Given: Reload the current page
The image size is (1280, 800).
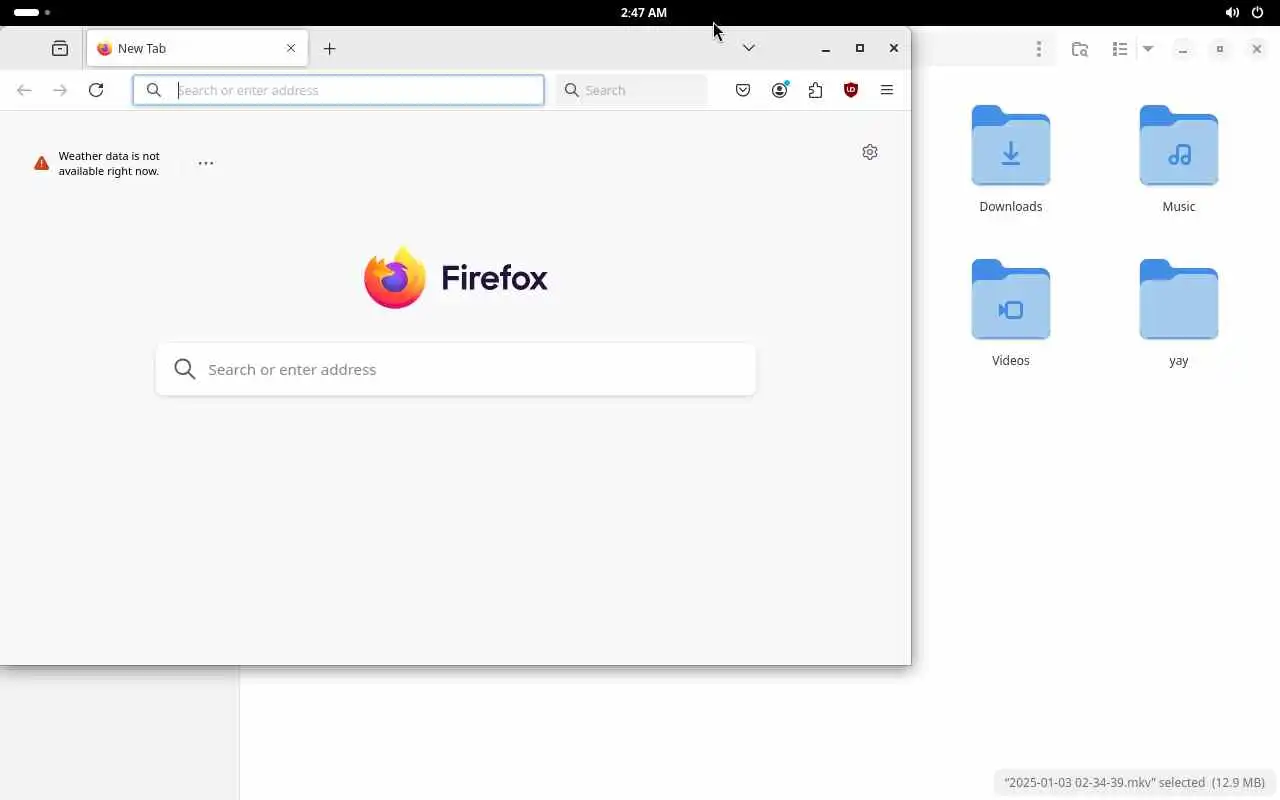Looking at the screenshot, I should coord(96,90).
